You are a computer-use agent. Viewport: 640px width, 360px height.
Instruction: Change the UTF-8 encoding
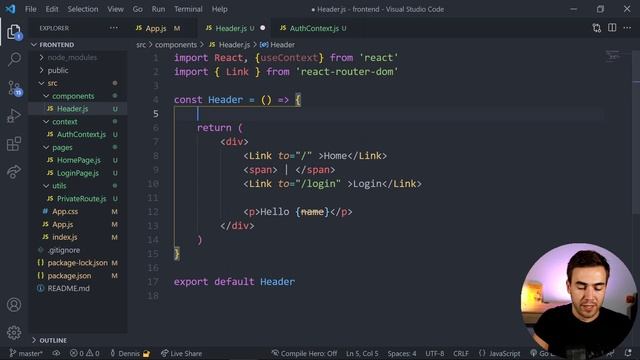[x=435, y=353]
